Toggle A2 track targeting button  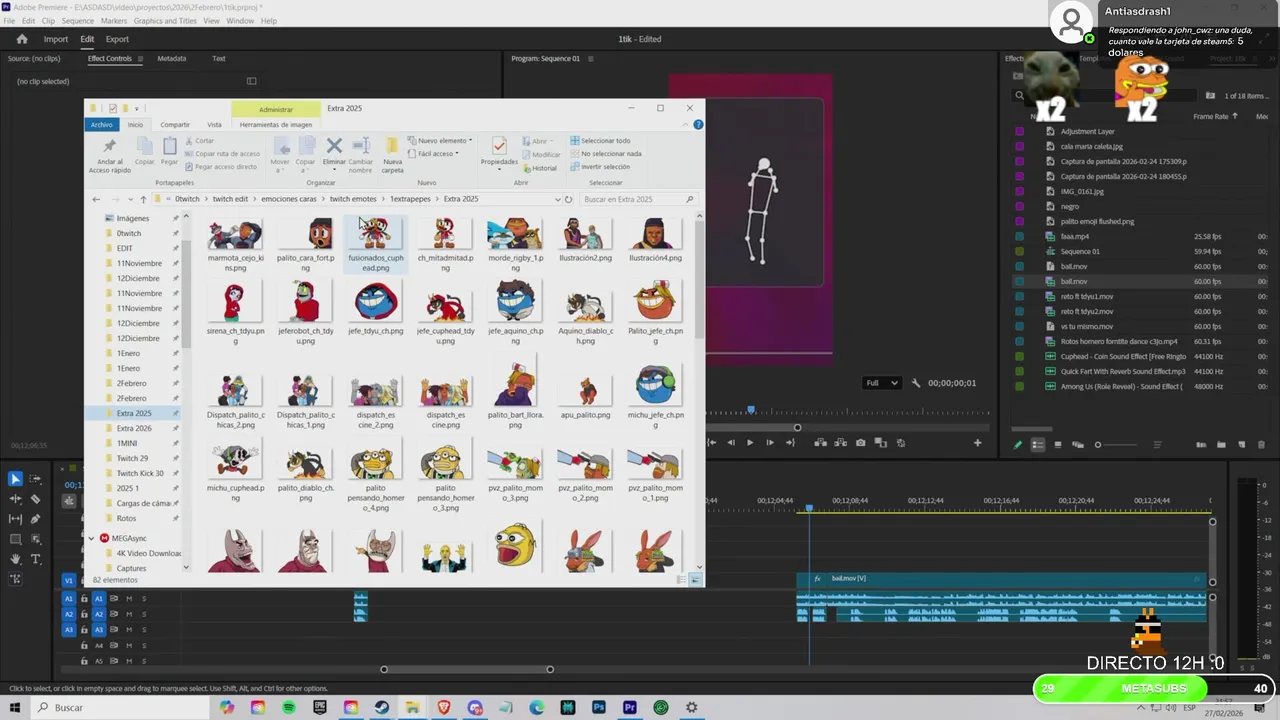point(98,614)
